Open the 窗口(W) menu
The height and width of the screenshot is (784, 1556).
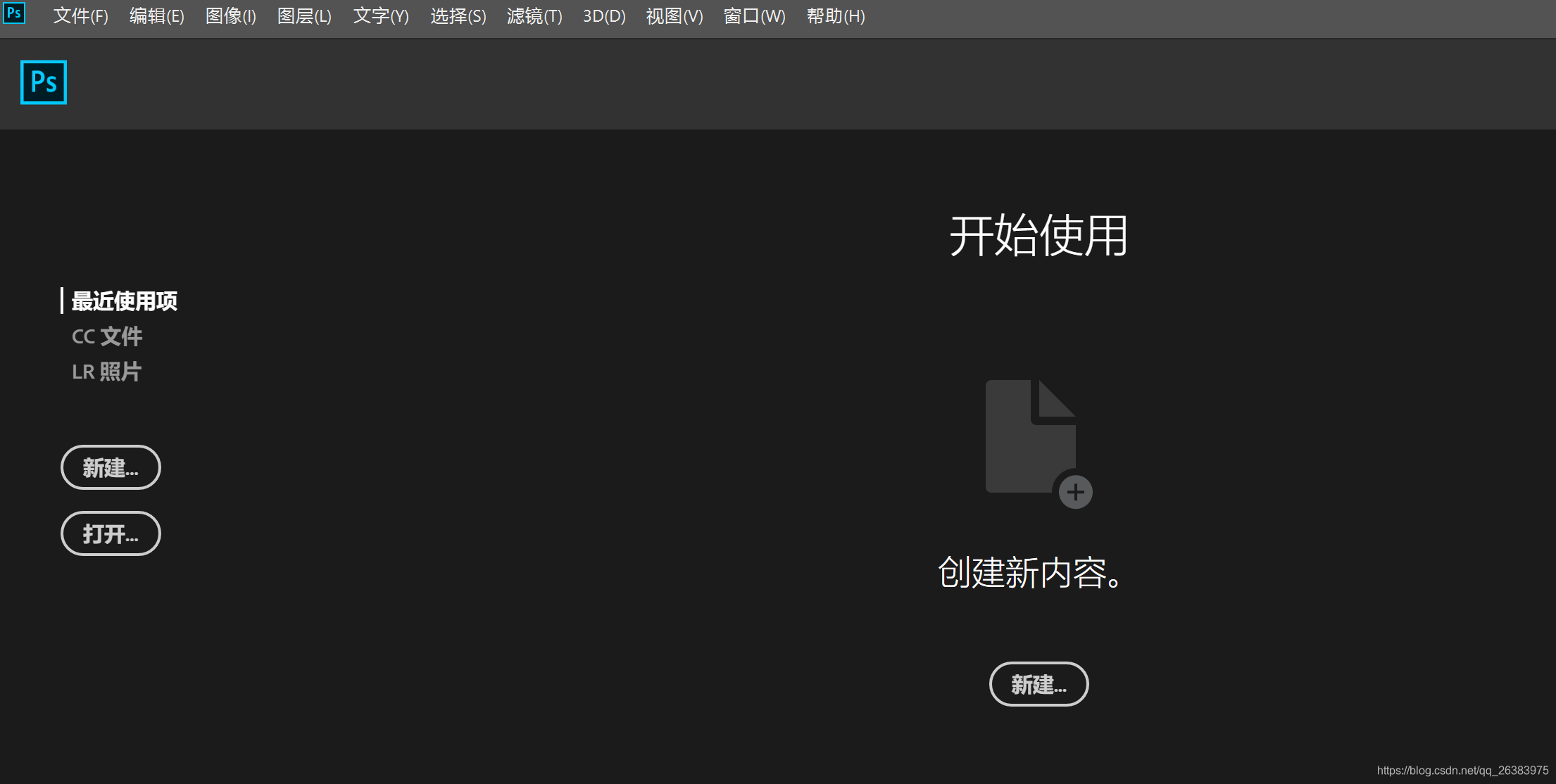click(753, 15)
